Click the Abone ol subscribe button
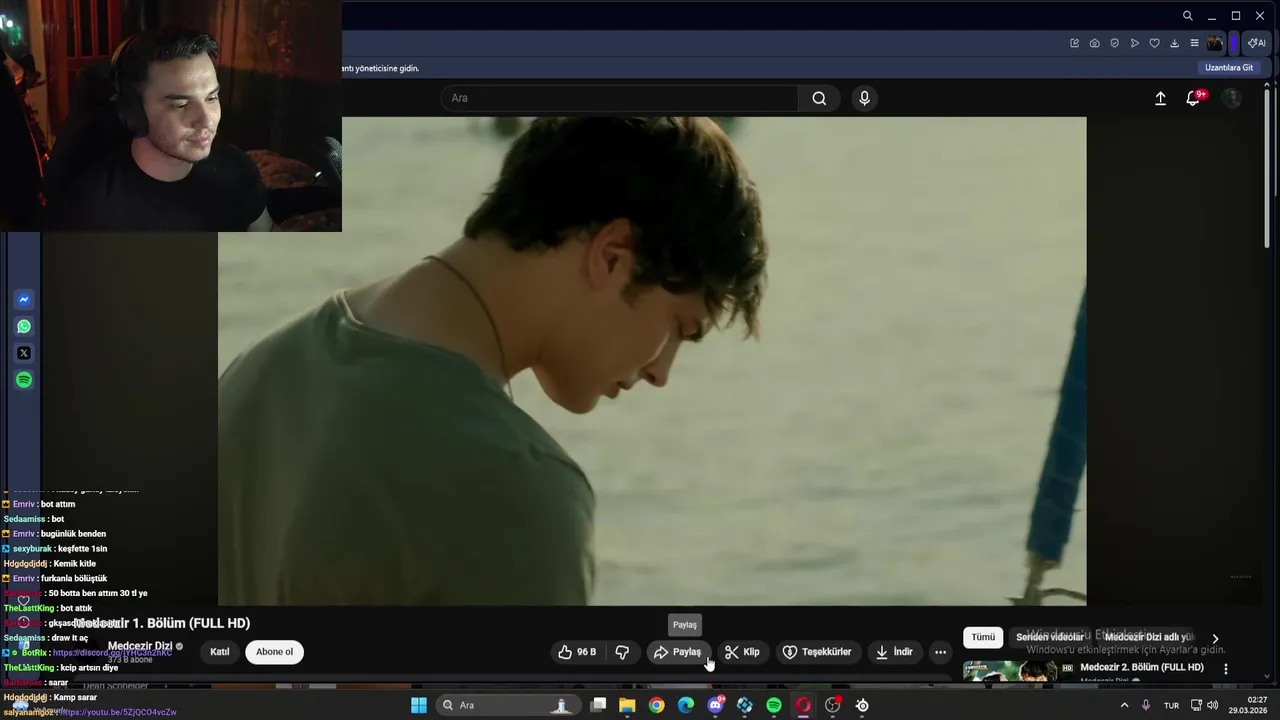 tap(274, 652)
